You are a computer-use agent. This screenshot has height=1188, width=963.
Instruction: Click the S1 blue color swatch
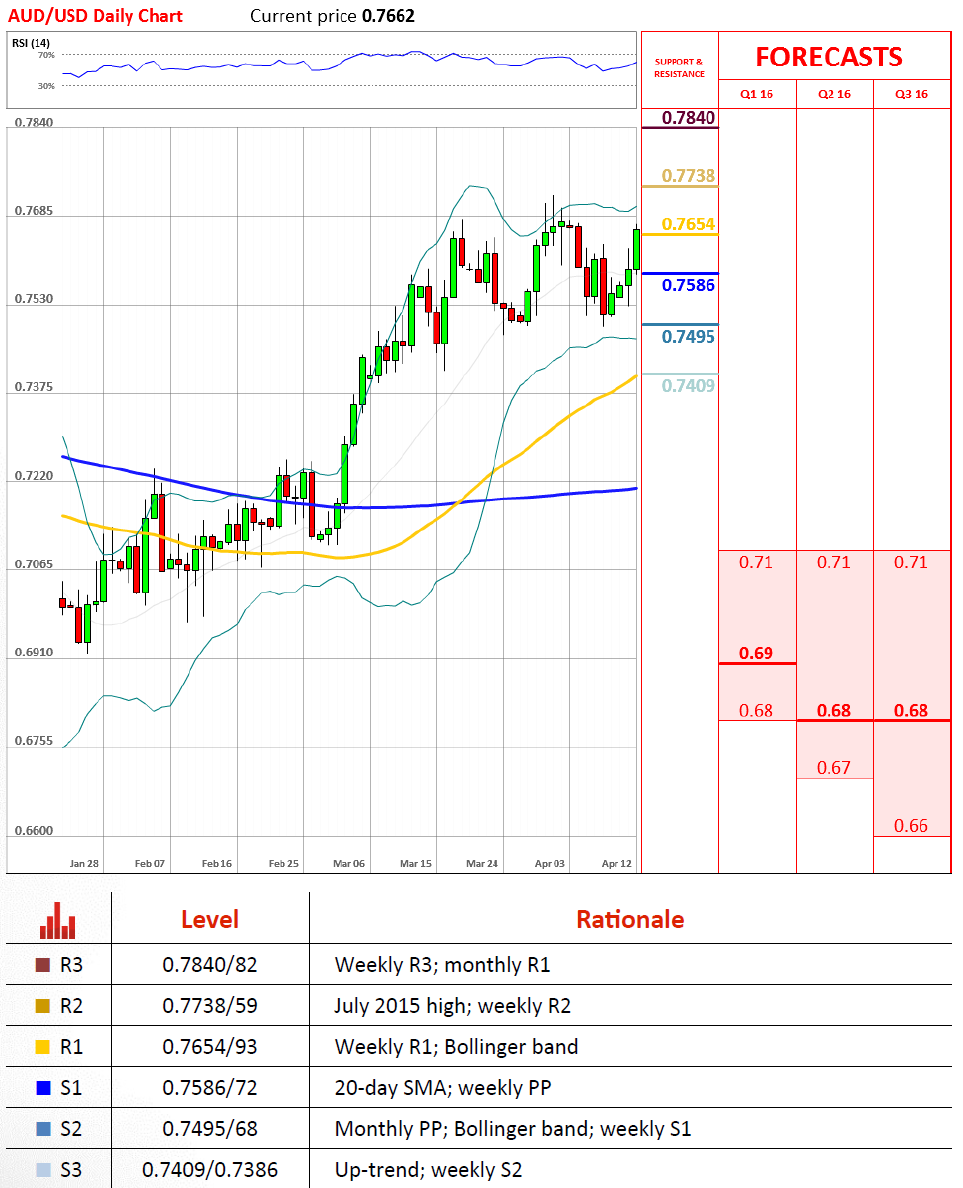pyautogui.click(x=43, y=1087)
